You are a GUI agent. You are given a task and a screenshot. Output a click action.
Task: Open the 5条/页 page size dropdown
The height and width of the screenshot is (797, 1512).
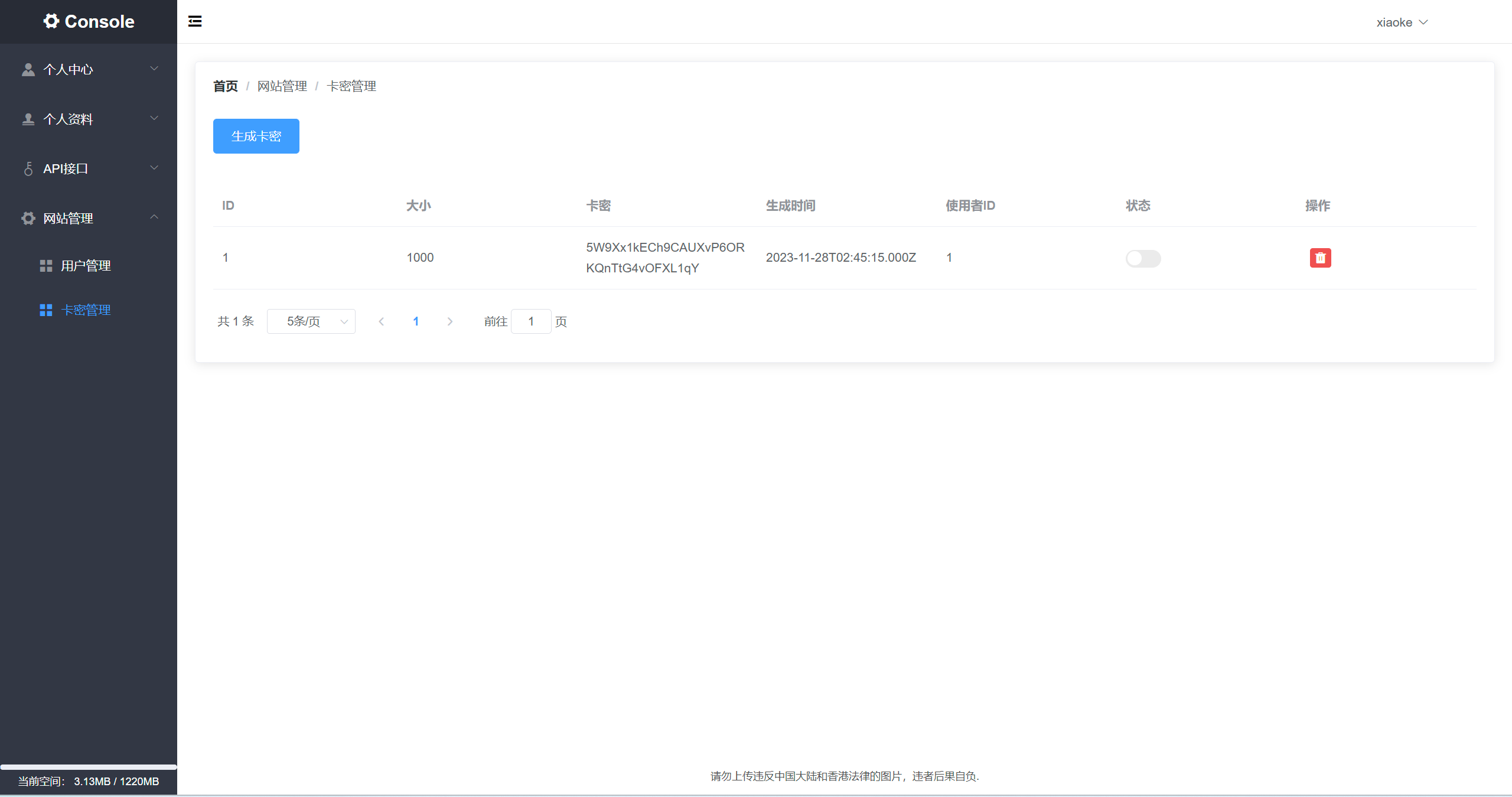pos(311,321)
